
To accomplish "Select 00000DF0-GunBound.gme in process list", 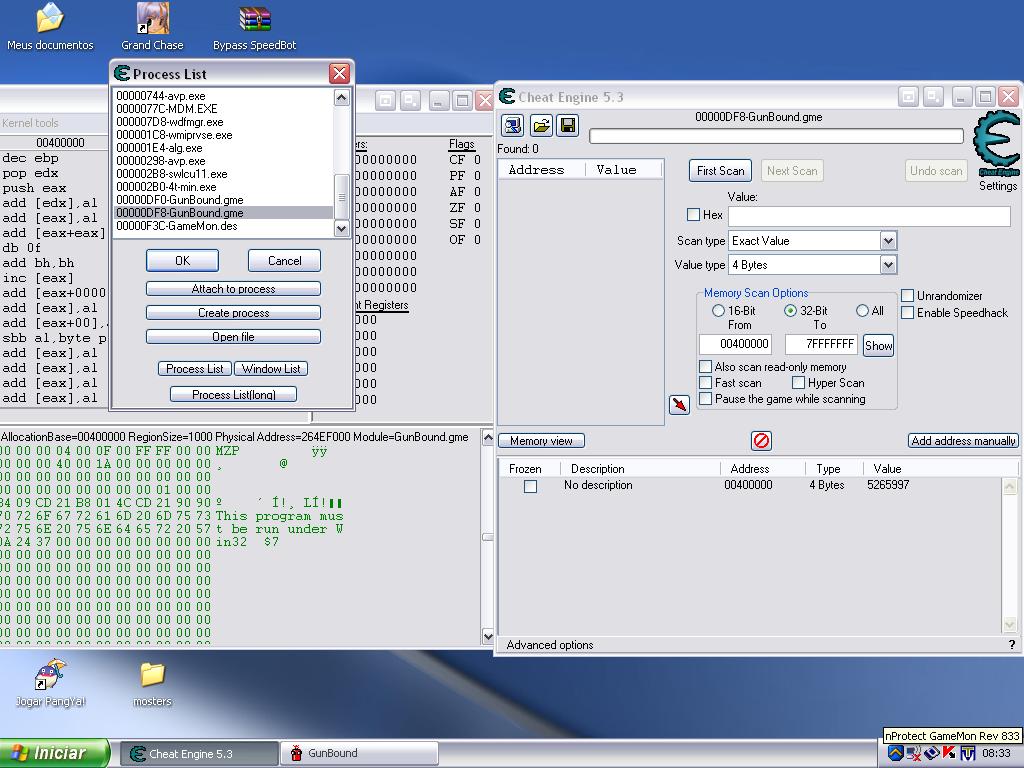I will (x=223, y=200).
